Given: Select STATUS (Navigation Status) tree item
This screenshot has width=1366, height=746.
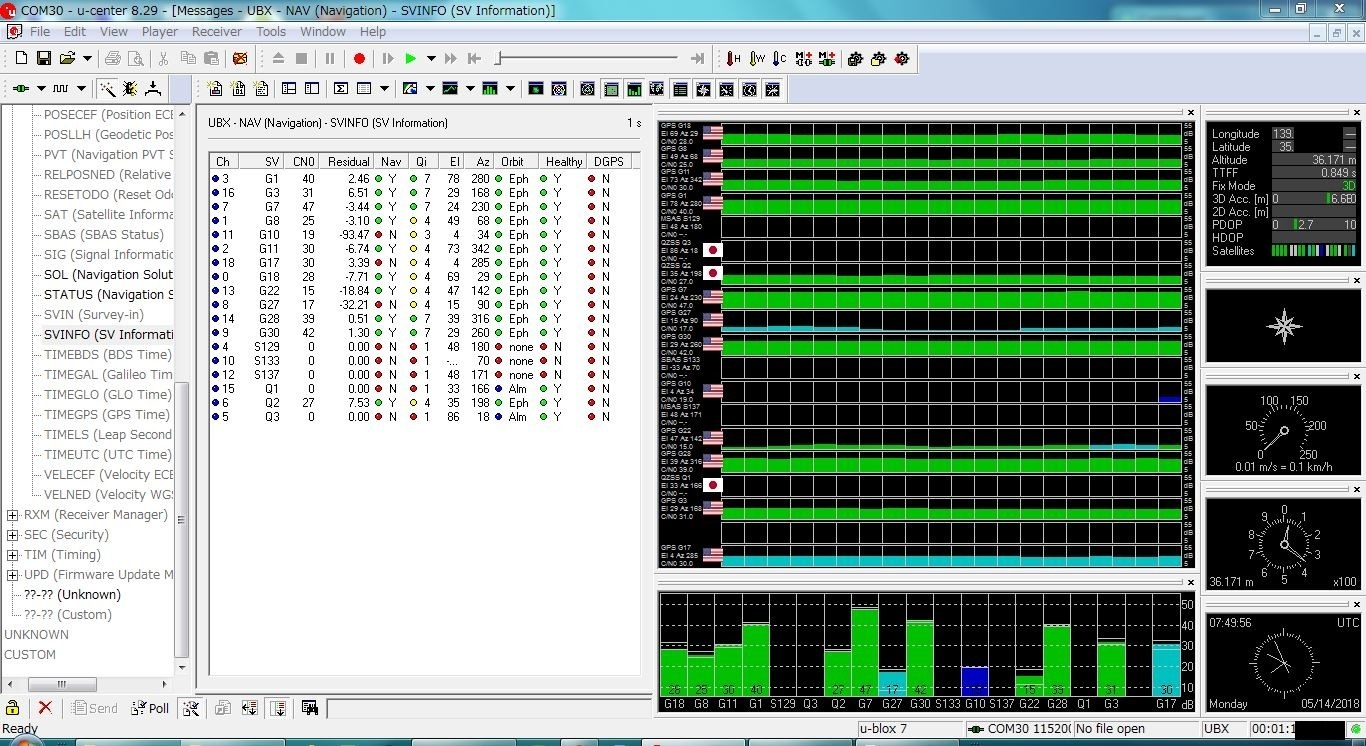Looking at the screenshot, I should [x=108, y=295].
